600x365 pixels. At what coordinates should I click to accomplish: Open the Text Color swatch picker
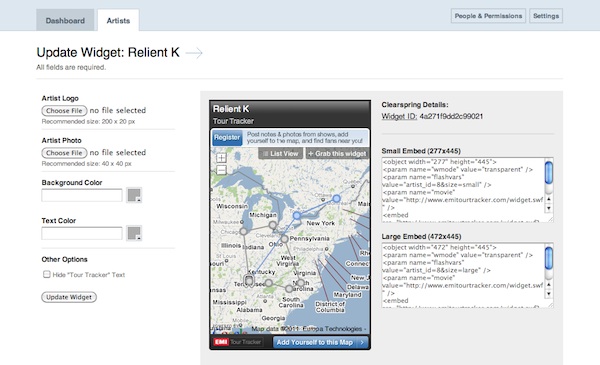click(134, 233)
